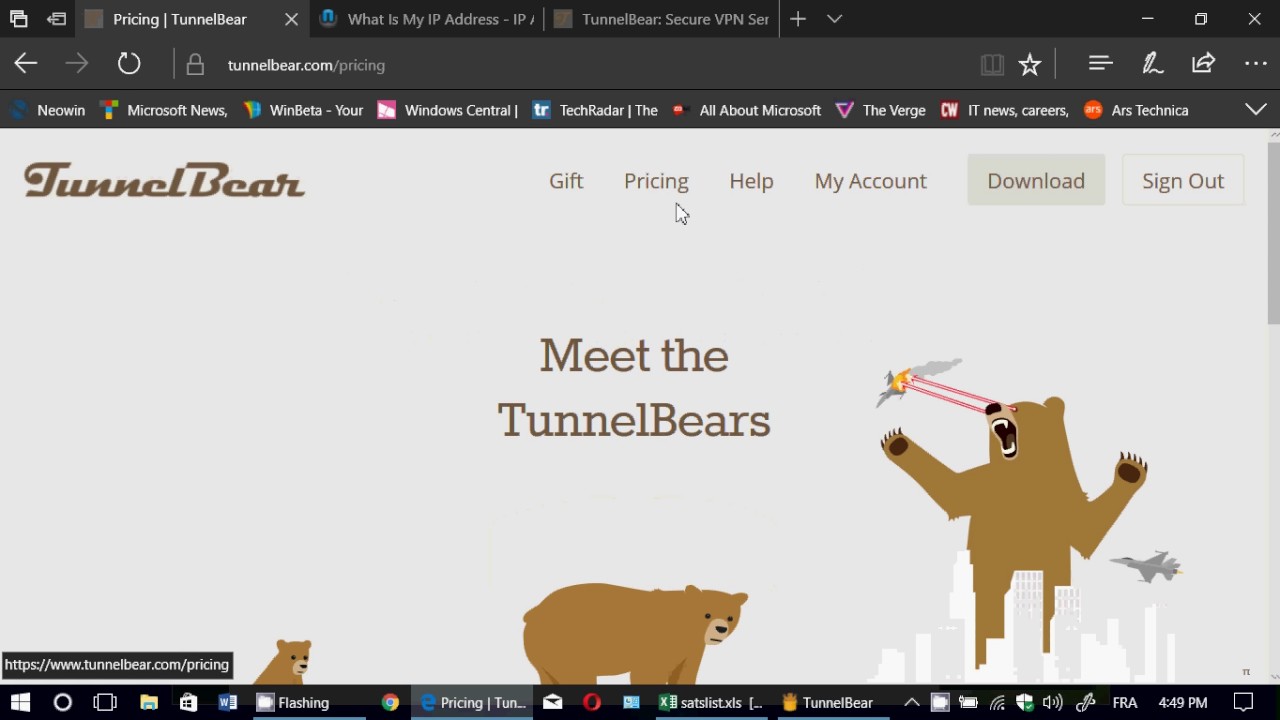Screen dimensions: 1280x720
Task: Share this page via Share icon
Action: point(1203,64)
